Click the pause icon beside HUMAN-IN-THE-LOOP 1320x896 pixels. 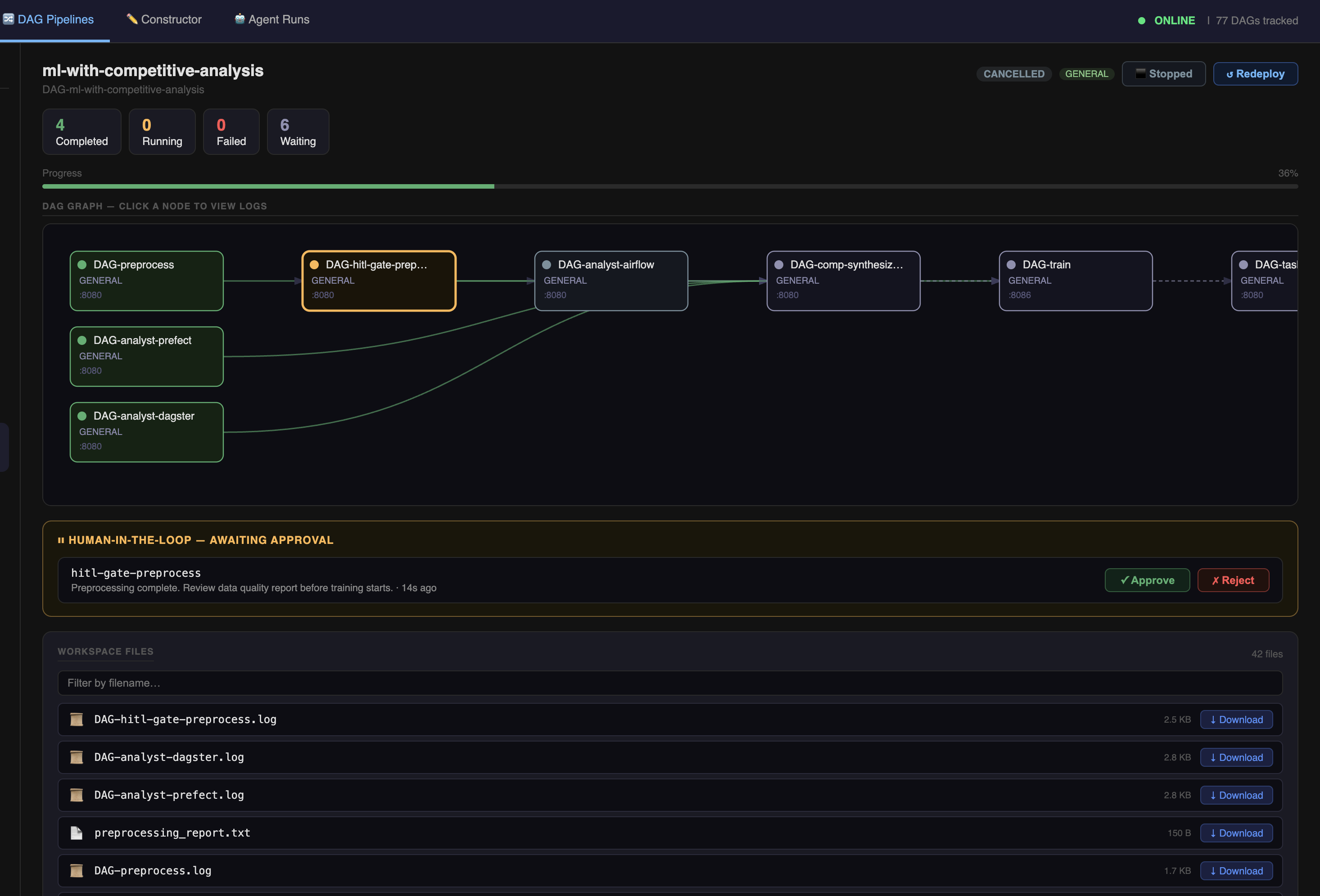(61, 540)
